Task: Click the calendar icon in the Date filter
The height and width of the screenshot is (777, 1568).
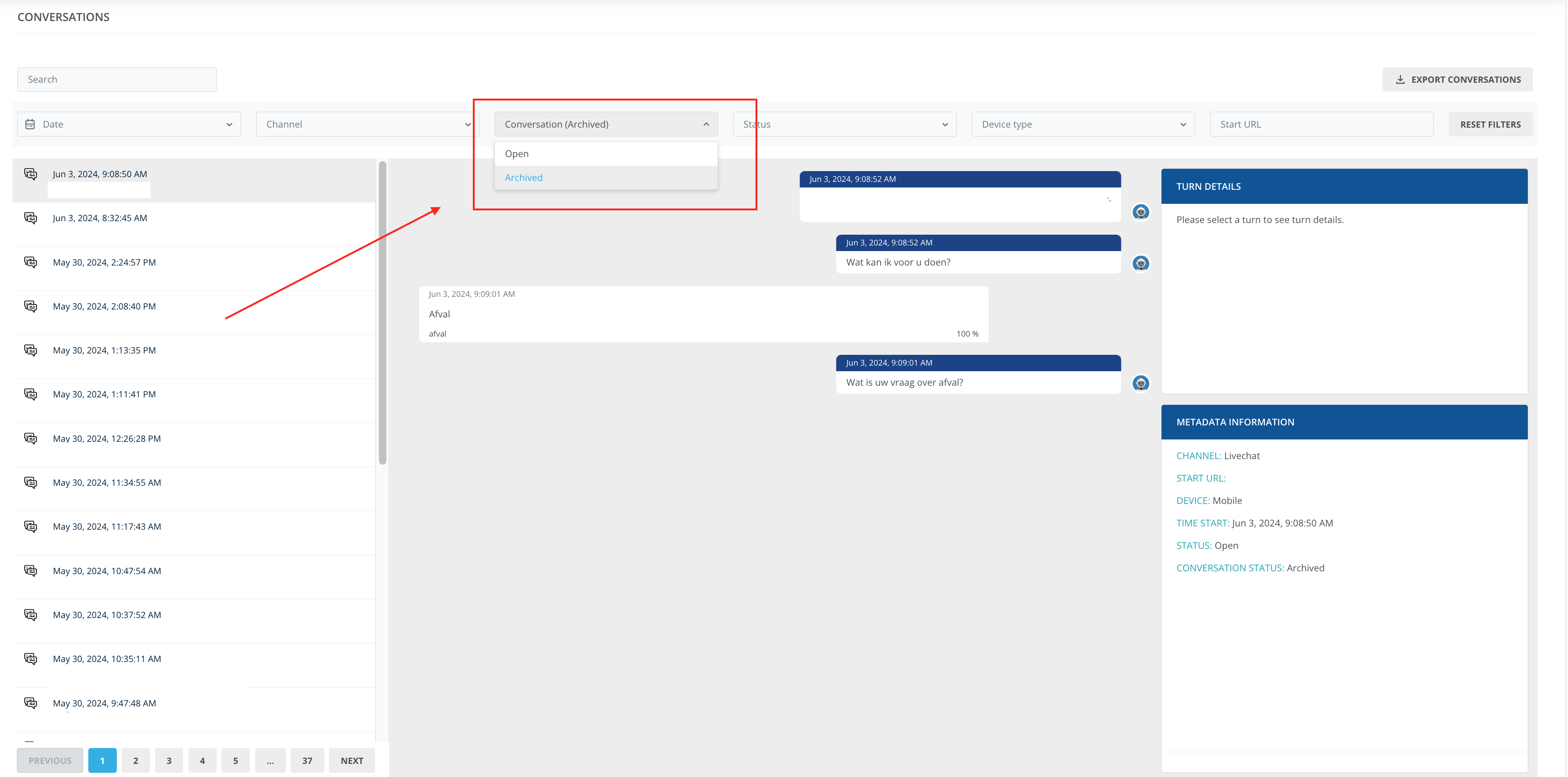Action: point(30,124)
